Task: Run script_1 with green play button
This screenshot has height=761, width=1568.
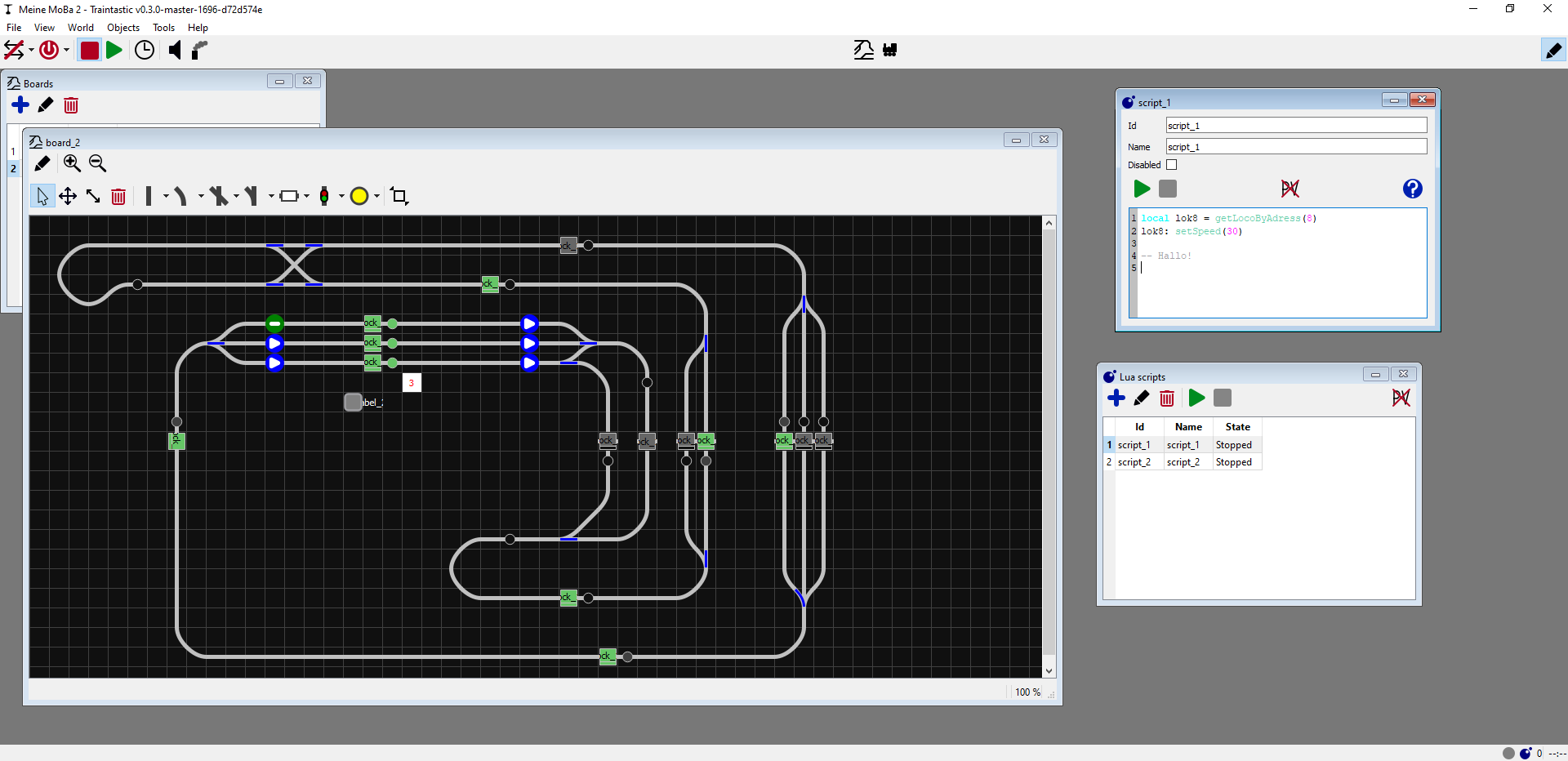Action: click(x=1142, y=189)
